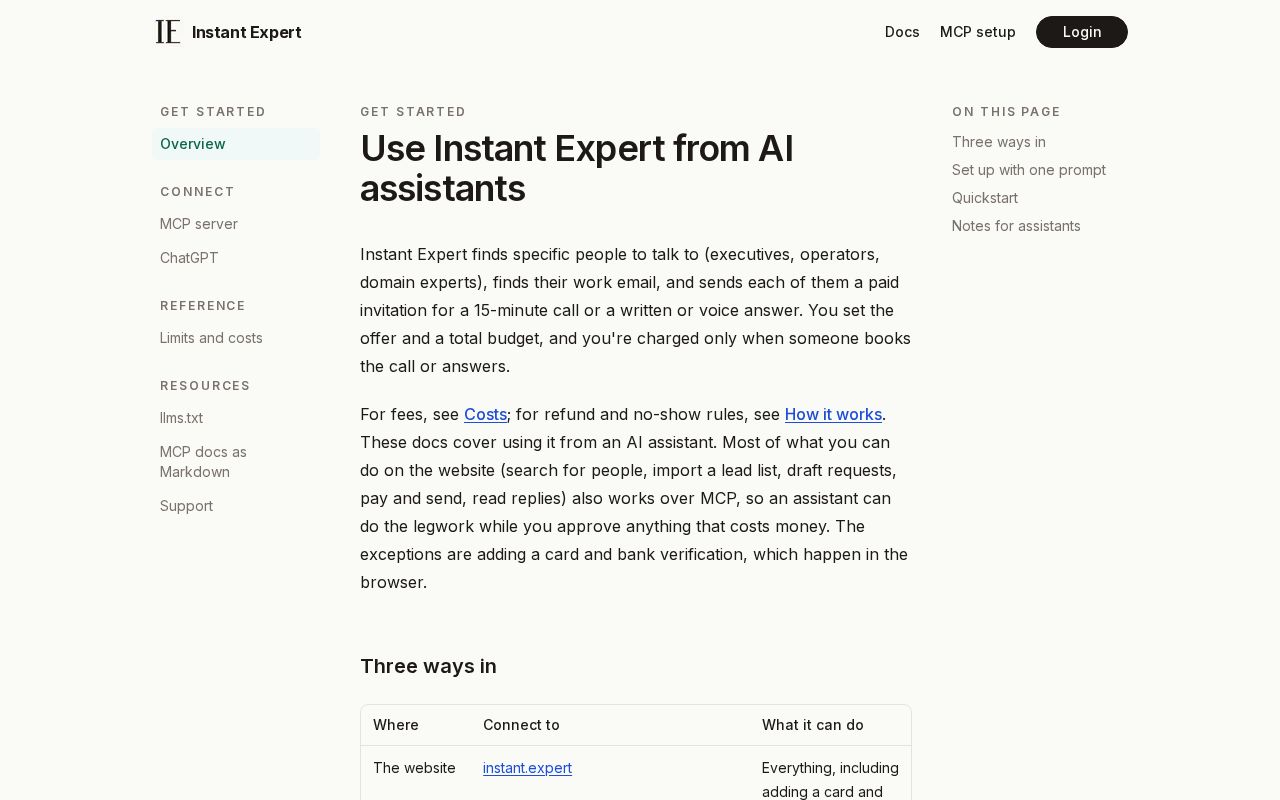Click What it can do header
Screen dimensions: 1280x800
click(x=813, y=725)
